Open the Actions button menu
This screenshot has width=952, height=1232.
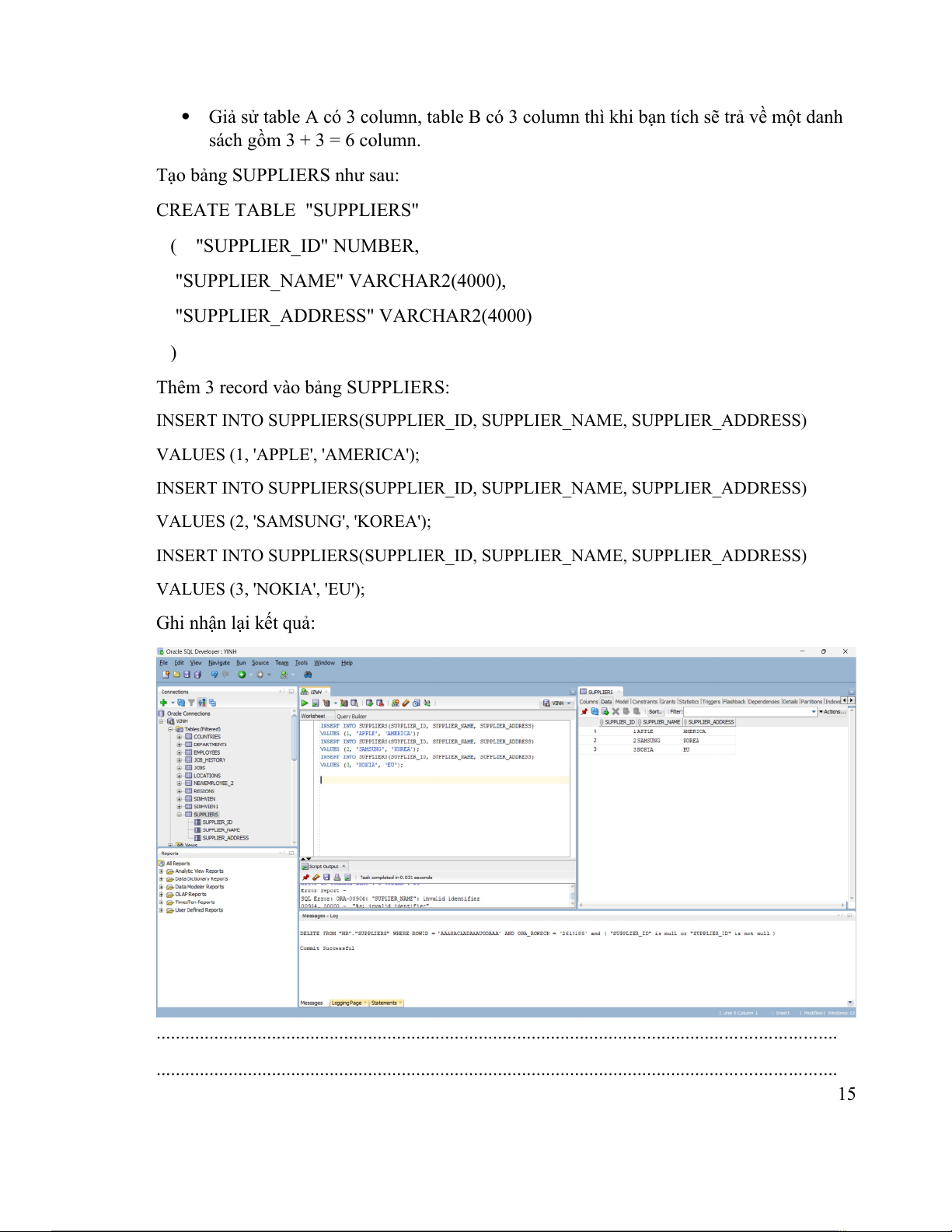click(833, 711)
